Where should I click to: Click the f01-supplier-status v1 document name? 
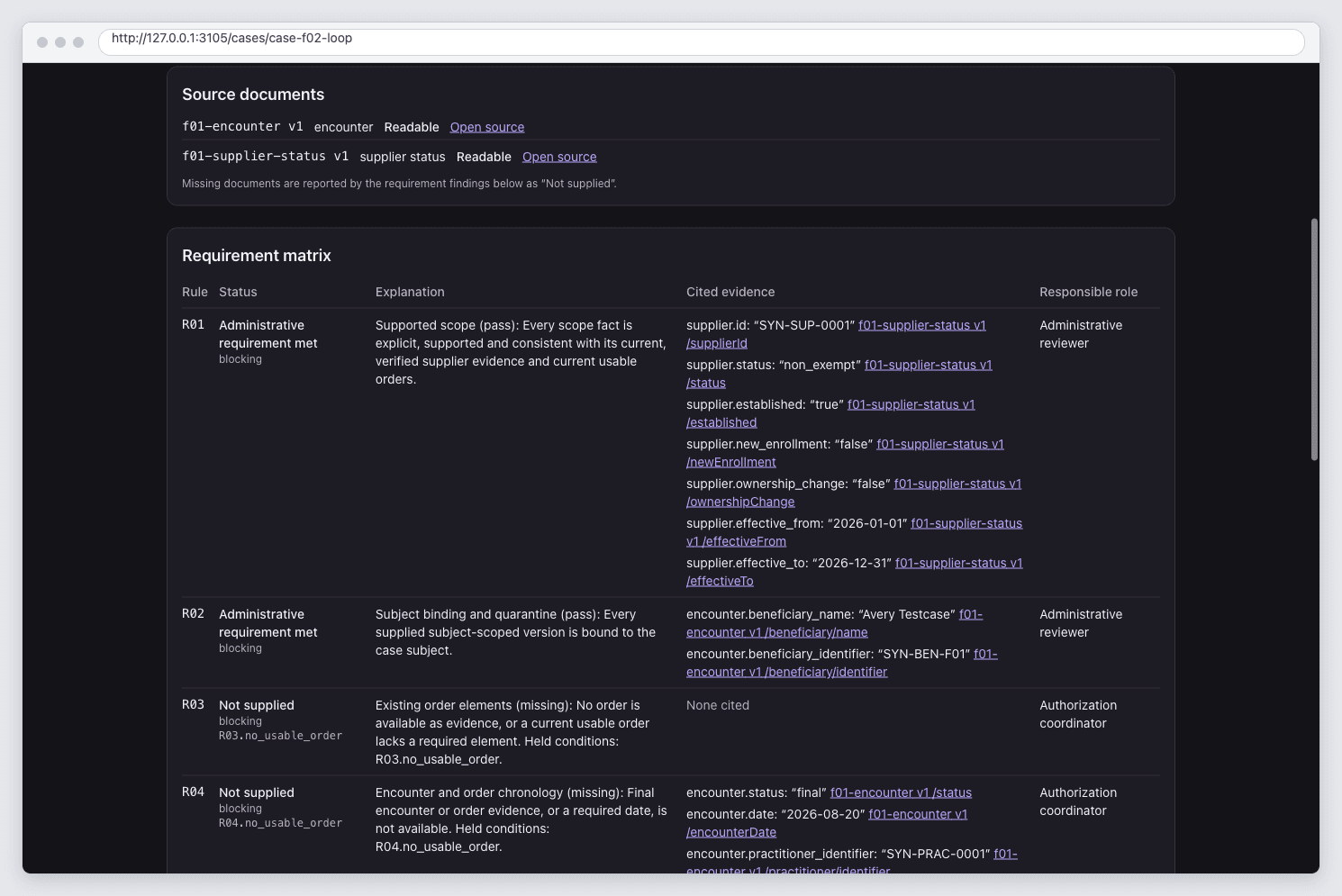pos(265,157)
